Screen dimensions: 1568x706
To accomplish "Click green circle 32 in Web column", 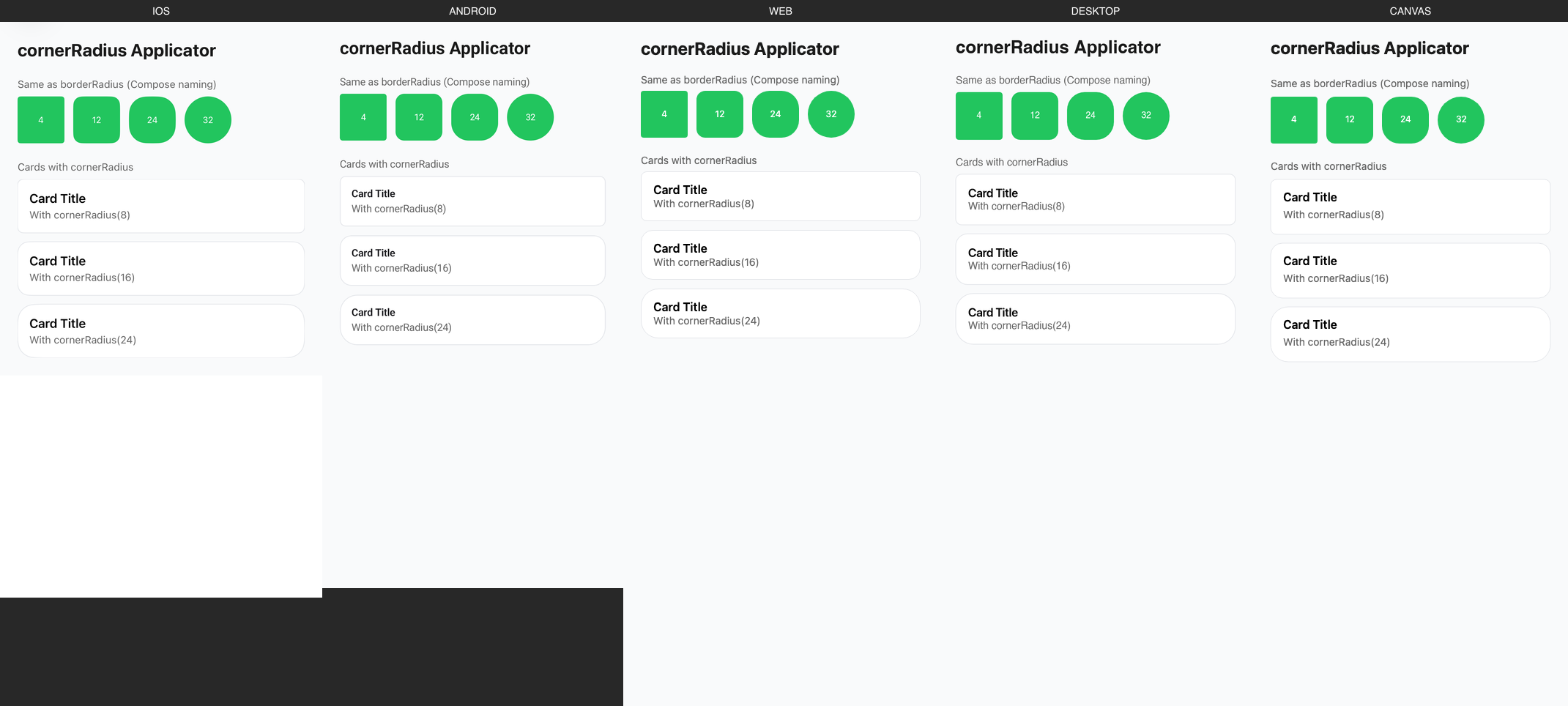I will tap(831, 114).
